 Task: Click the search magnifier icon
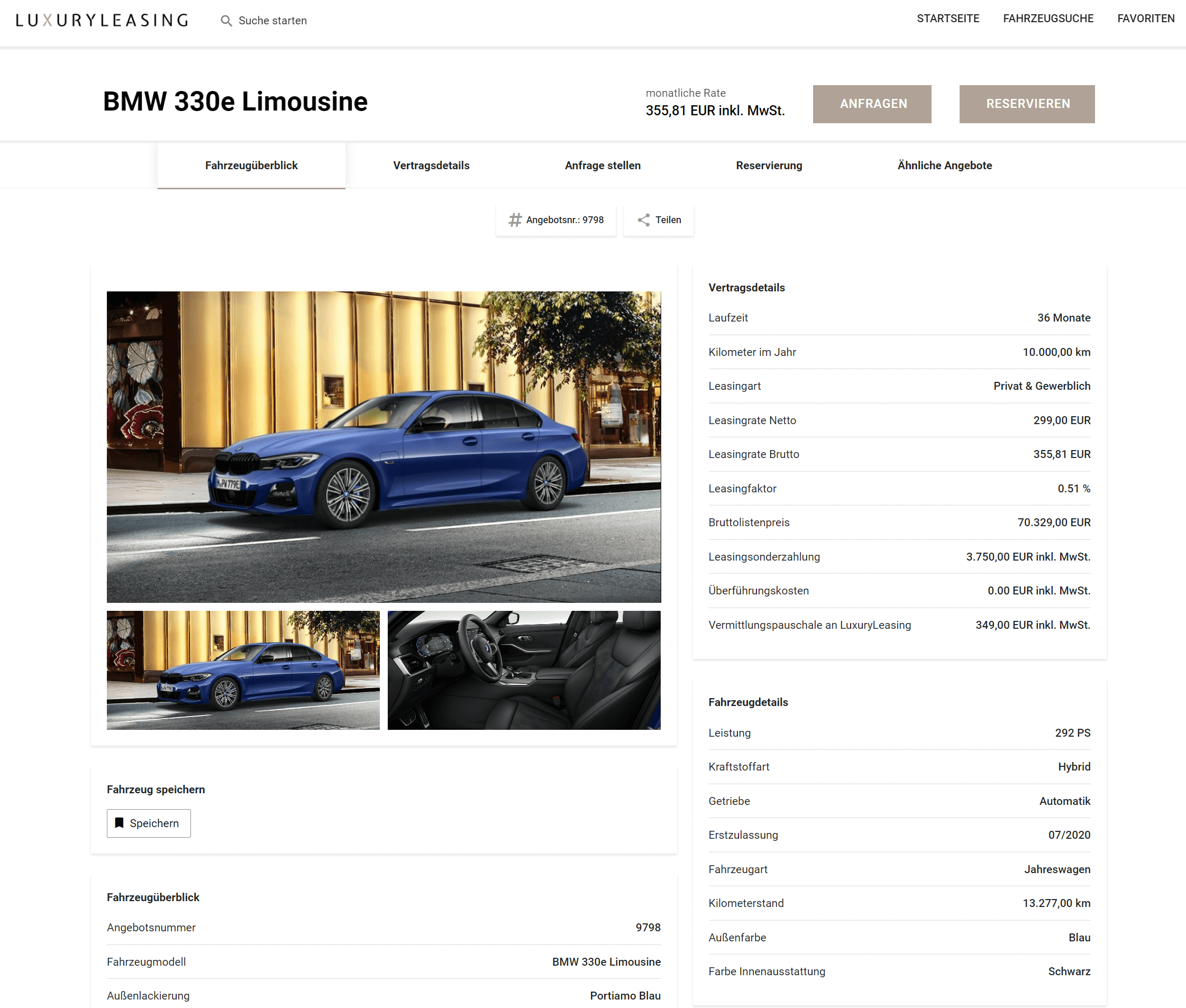point(226,21)
